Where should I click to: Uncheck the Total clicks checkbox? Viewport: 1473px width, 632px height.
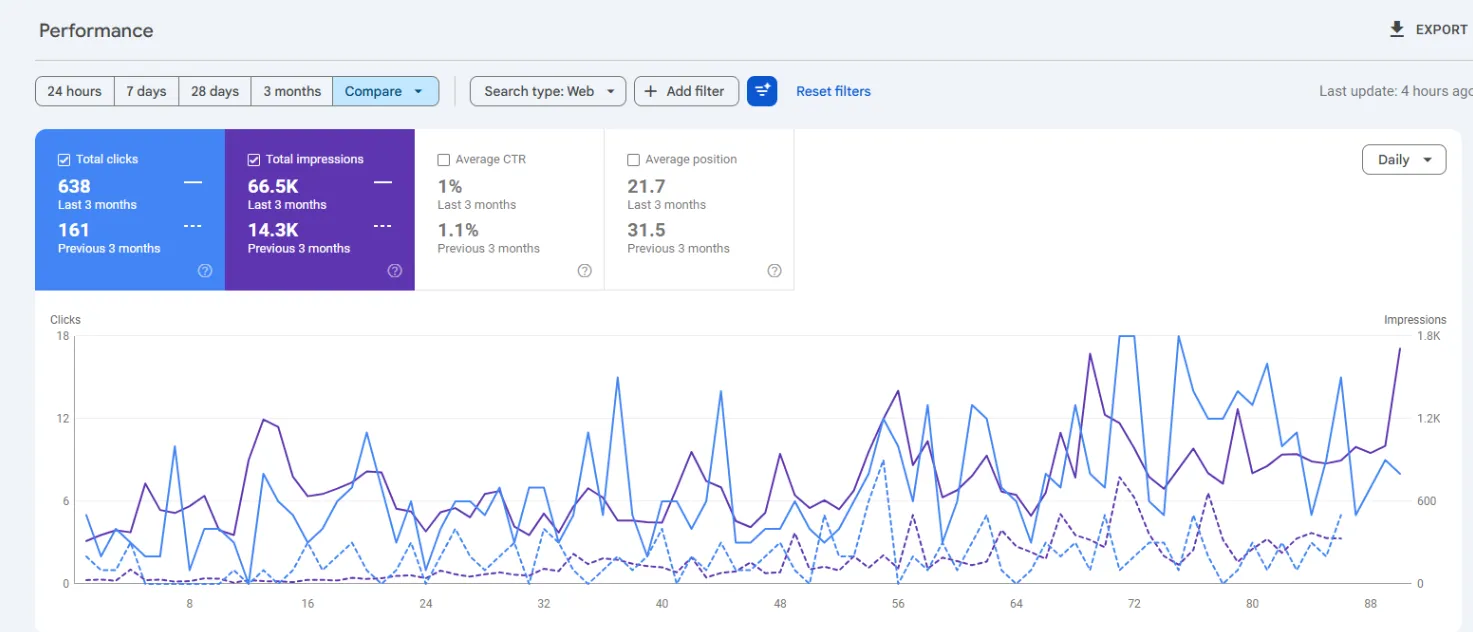click(64, 159)
